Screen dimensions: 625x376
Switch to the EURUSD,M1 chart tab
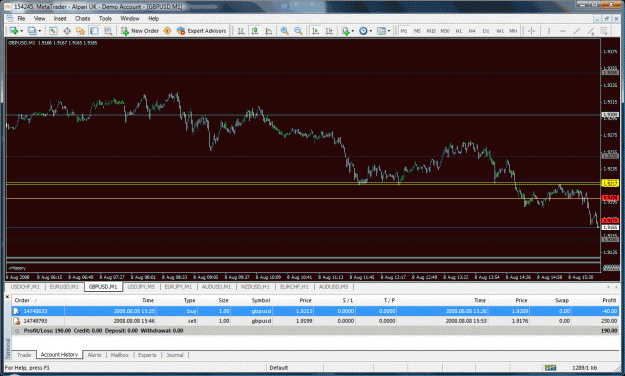64,287
